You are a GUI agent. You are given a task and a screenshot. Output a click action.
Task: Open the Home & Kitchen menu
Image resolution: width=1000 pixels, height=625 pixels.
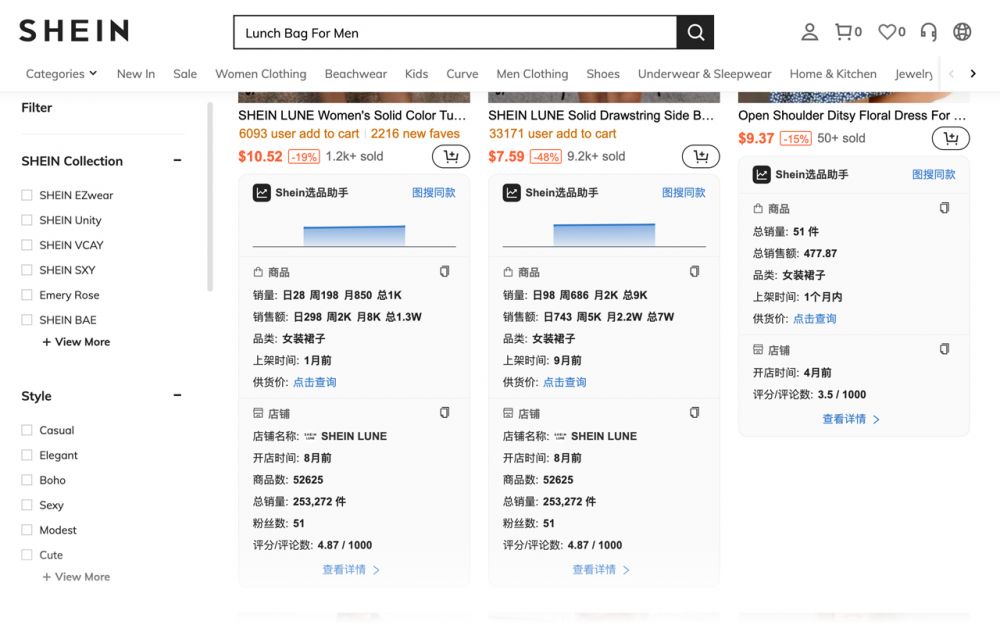[833, 74]
